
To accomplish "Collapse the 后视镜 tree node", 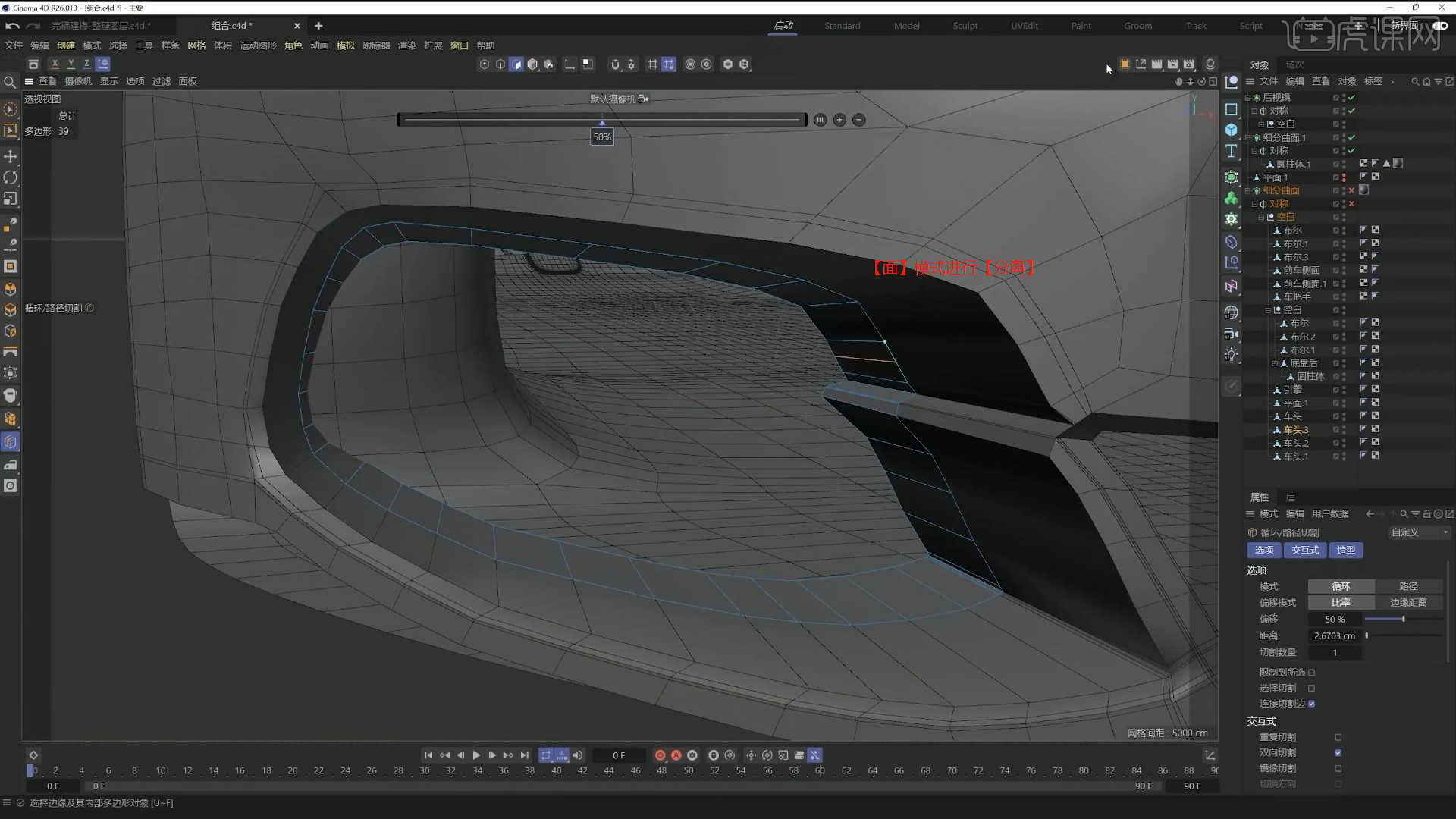I will (1247, 98).
